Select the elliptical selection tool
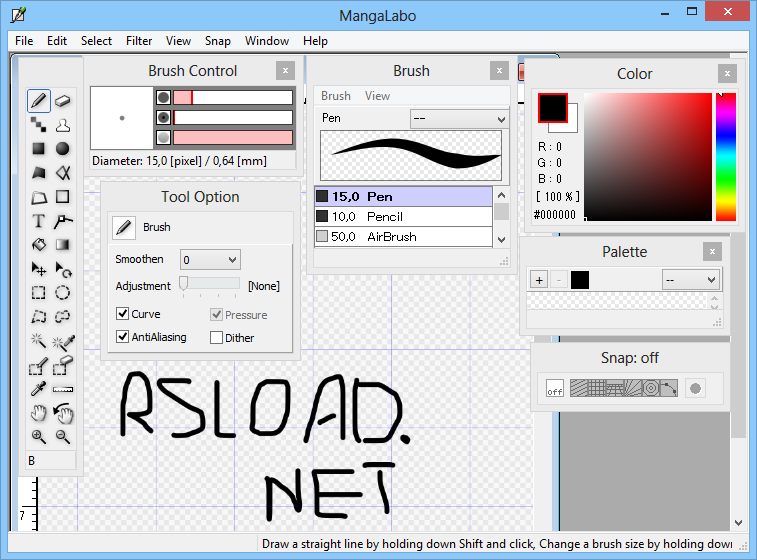757x560 pixels. (62, 293)
